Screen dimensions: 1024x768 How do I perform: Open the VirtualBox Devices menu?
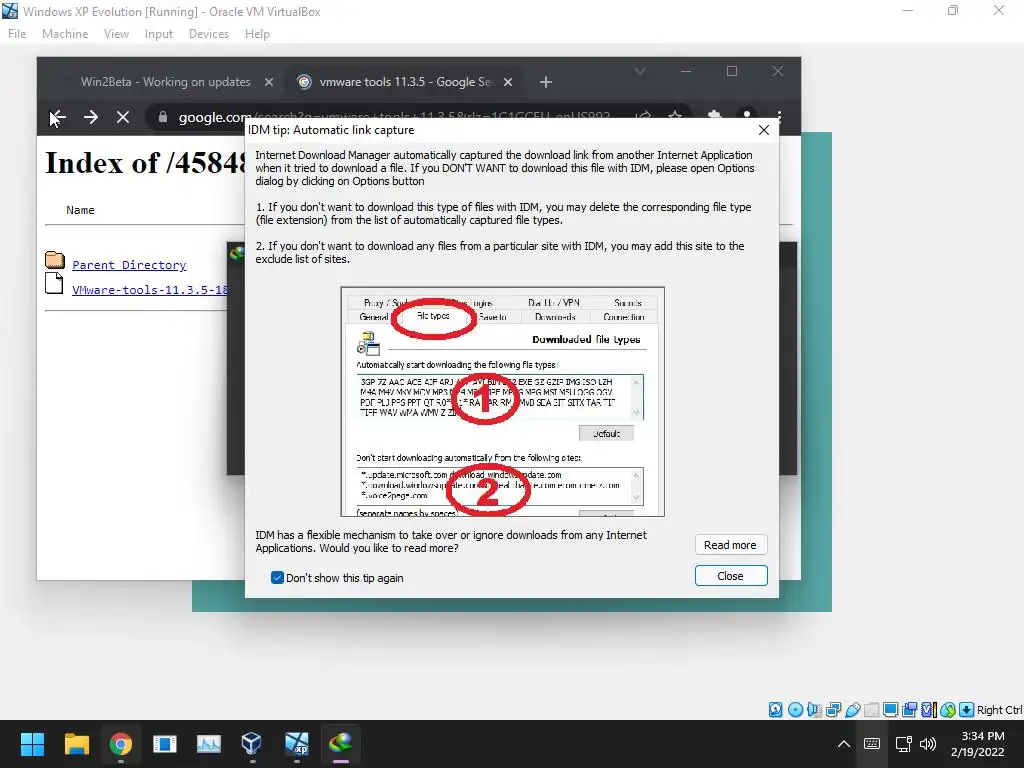pos(209,34)
